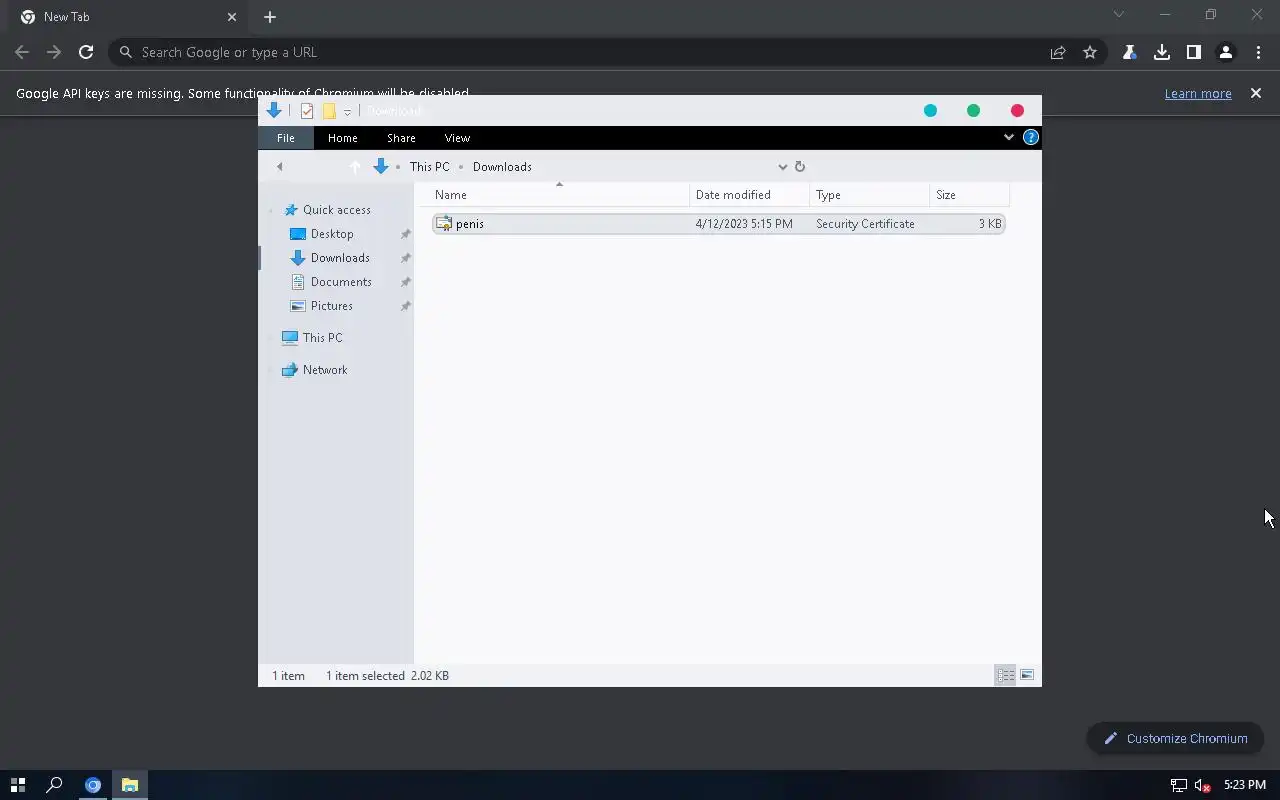The height and width of the screenshot is (800, 1280).
Task: Switch to the View ribbon tab
Action: pyautogui.click(x=457, y=138)
